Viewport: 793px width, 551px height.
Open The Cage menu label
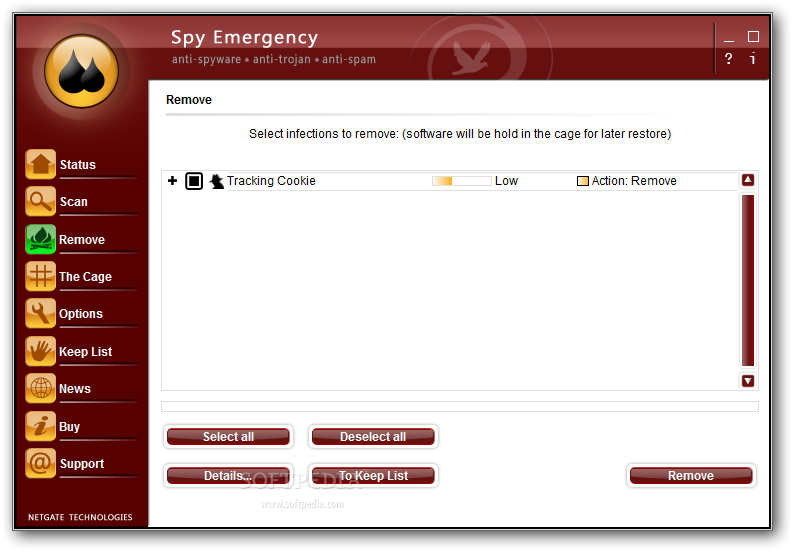pyautogui.click(x=85, y=277)
